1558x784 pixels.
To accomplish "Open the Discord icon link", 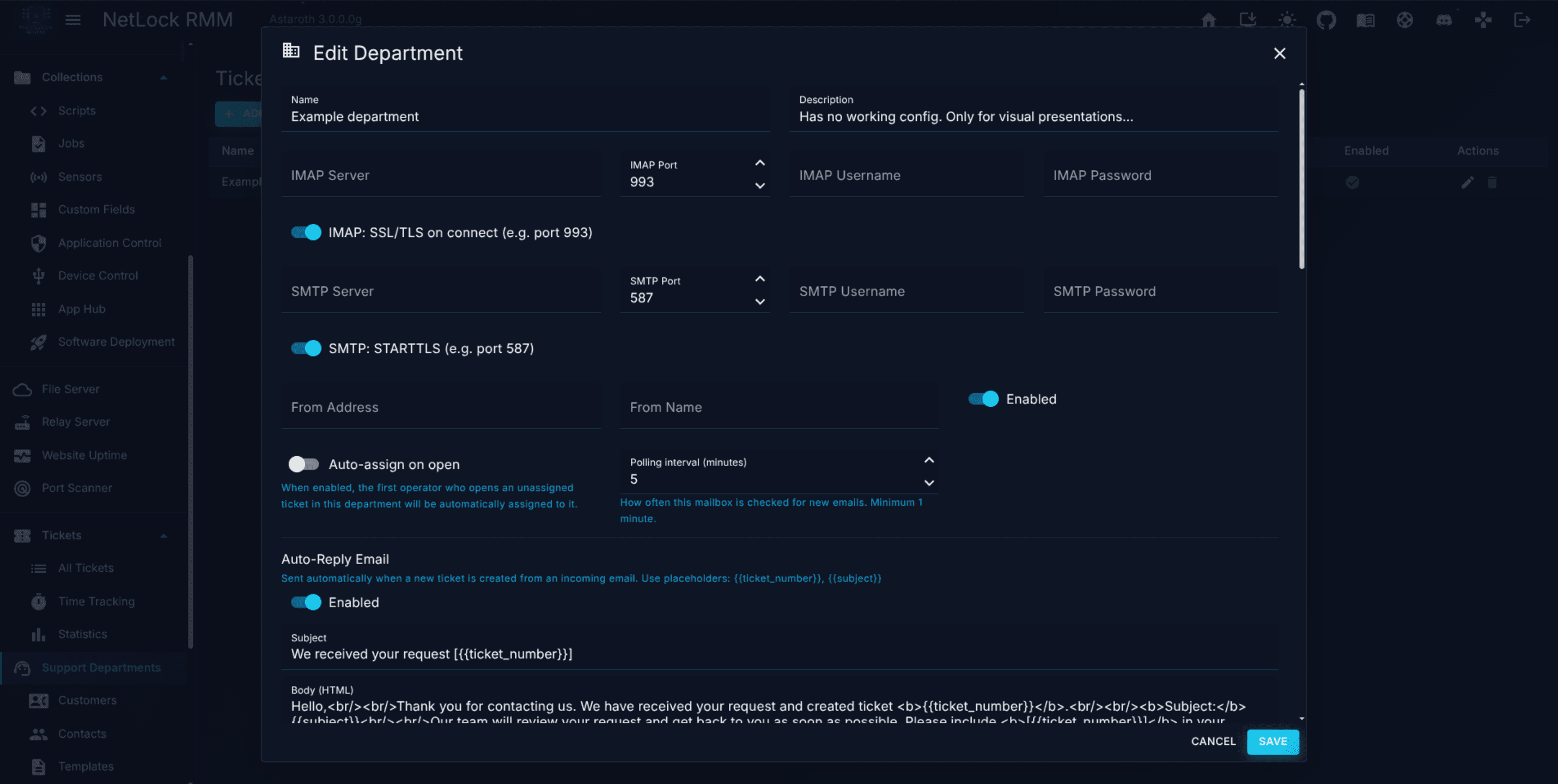I will click(1444, 20).
